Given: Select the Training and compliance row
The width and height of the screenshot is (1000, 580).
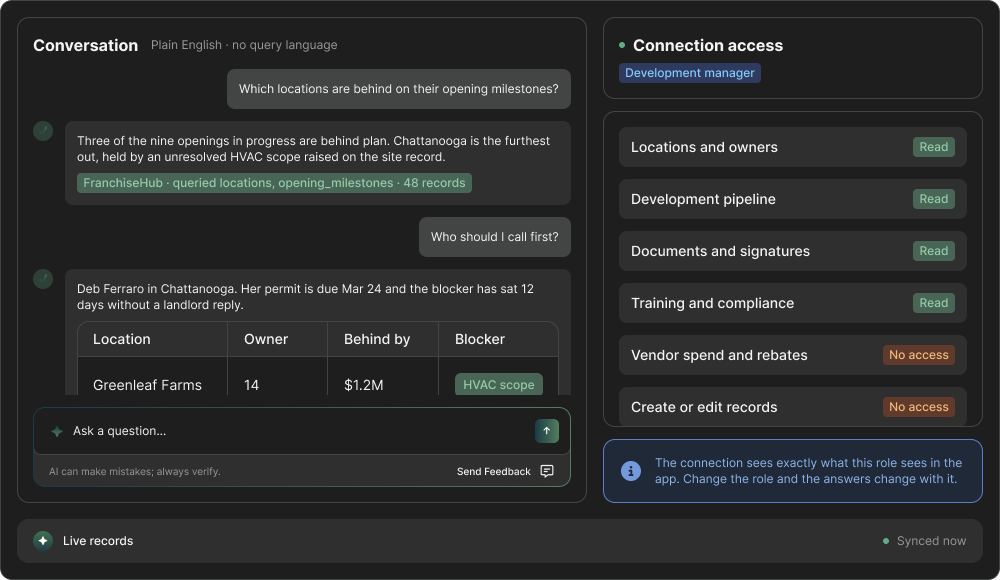Looking at the screenshot, I should (x=793, y=303).
